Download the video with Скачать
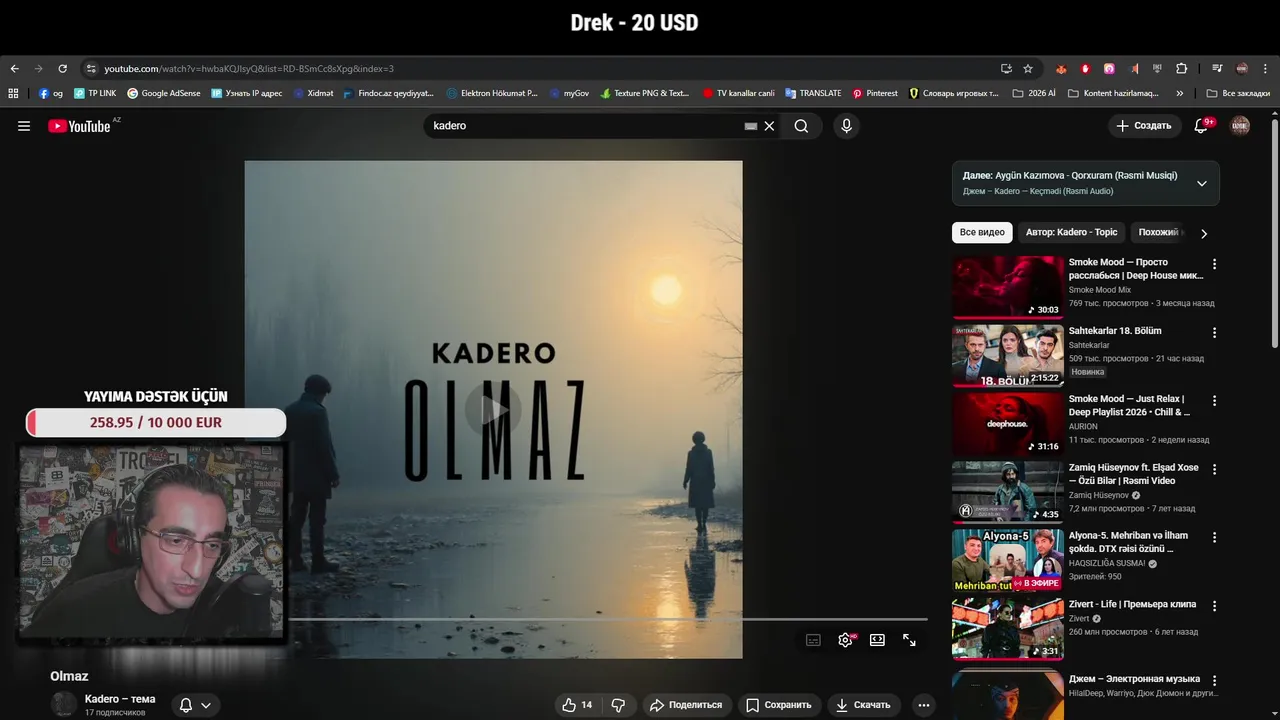Viewport: 1280px width, 720px height. (863, 705)
